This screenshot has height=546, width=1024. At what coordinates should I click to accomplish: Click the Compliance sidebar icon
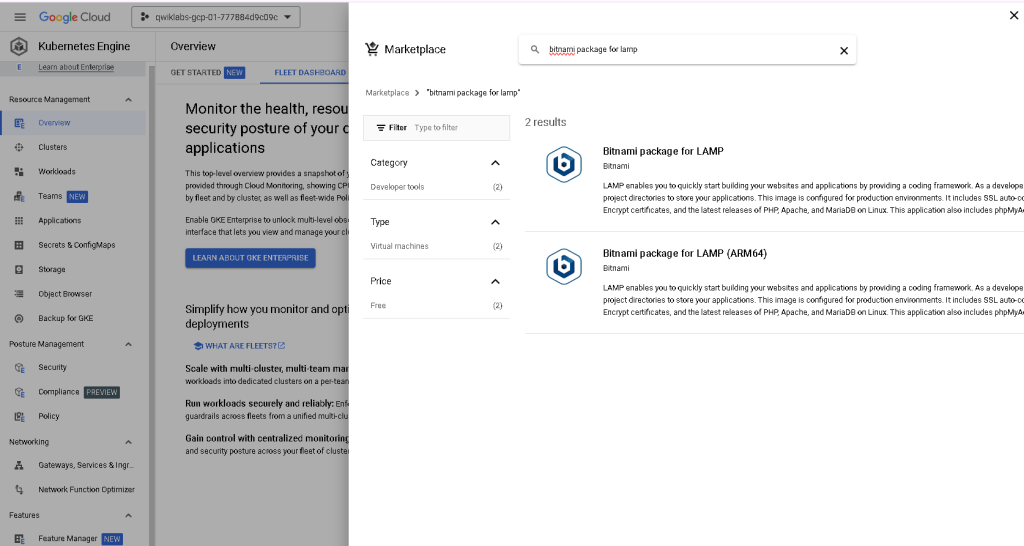(x=19, y=392)
